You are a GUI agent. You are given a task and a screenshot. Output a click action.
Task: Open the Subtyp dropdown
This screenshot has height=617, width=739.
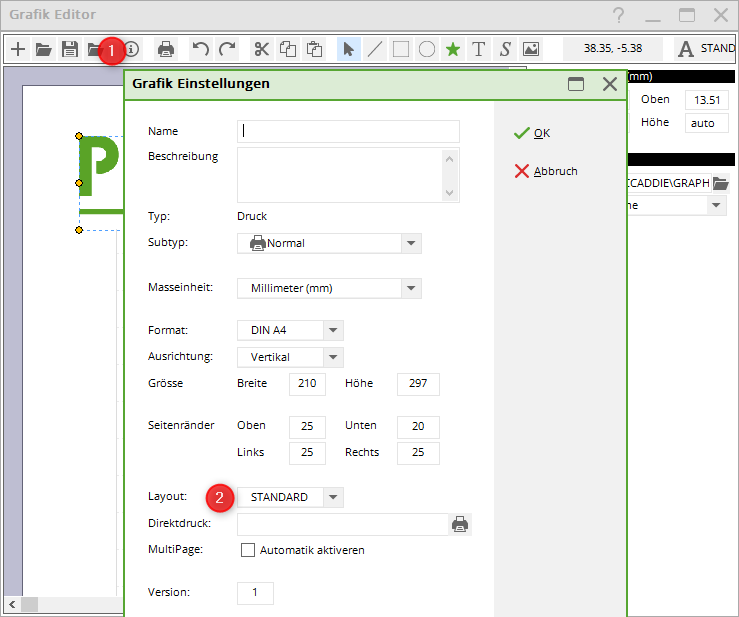tap(410, 243)
